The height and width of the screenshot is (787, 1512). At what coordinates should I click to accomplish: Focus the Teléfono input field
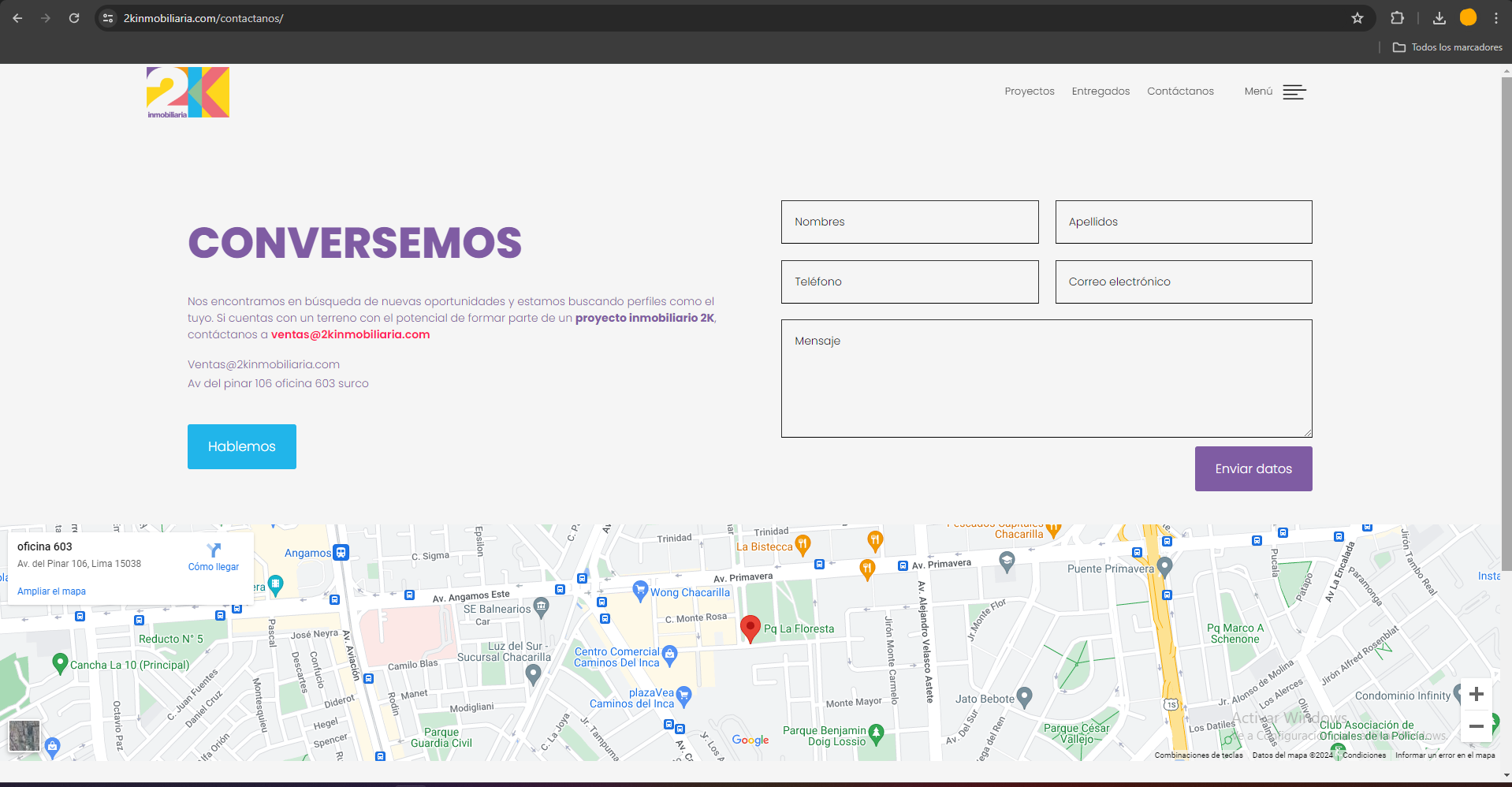pos(910,282)
